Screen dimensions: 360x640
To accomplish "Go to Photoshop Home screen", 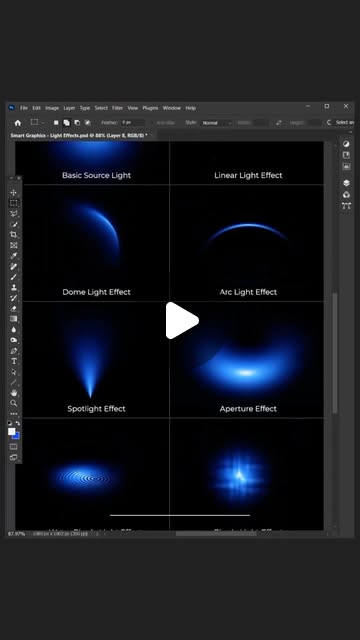I will (18, 123).
